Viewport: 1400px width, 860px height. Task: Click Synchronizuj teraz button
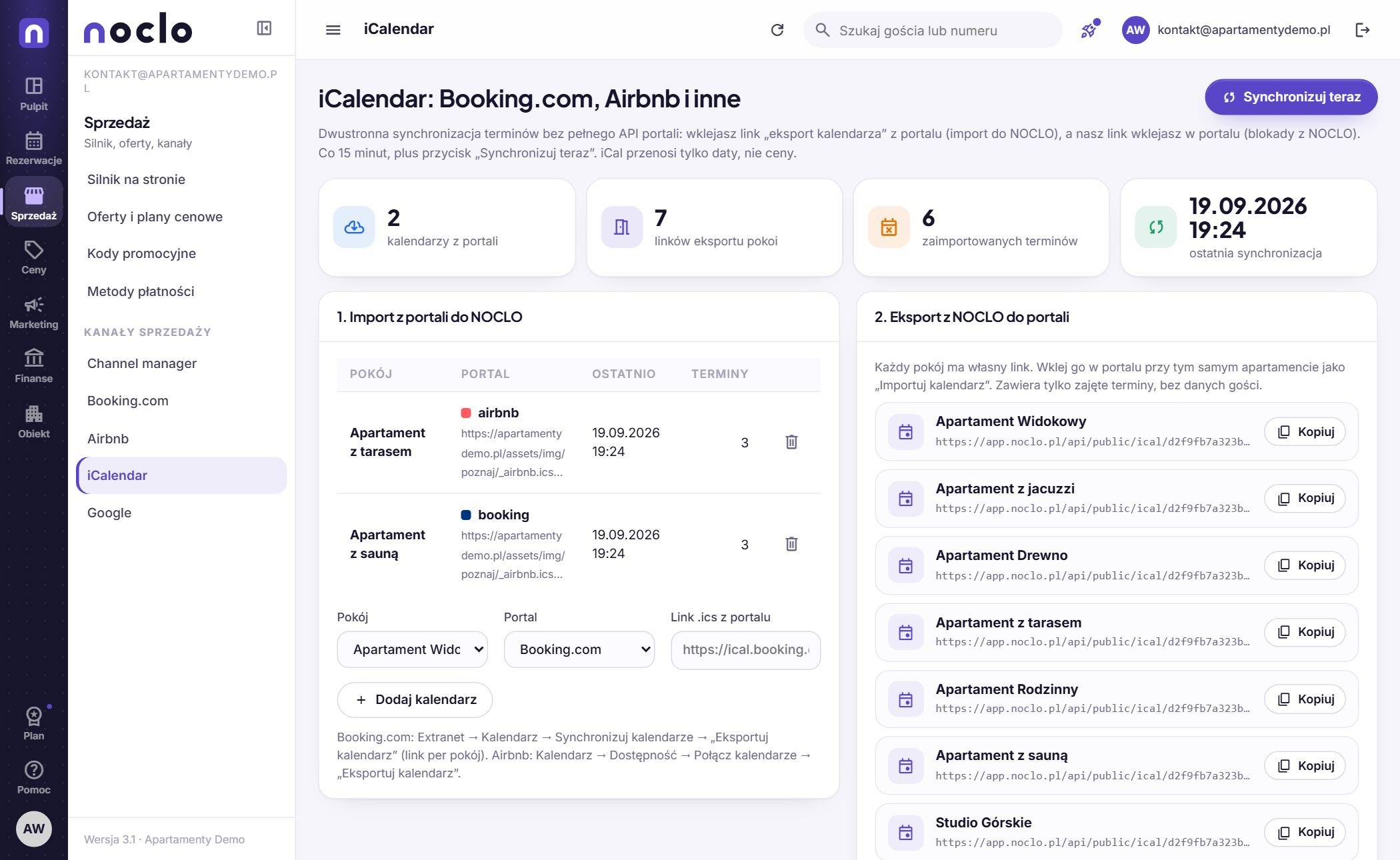1291,97
